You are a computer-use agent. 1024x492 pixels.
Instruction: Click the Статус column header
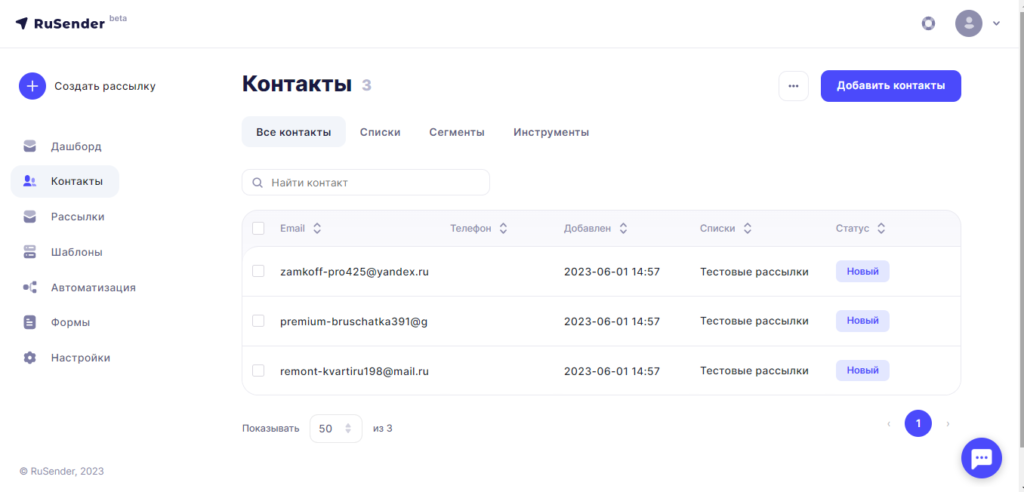coord(853,228)
